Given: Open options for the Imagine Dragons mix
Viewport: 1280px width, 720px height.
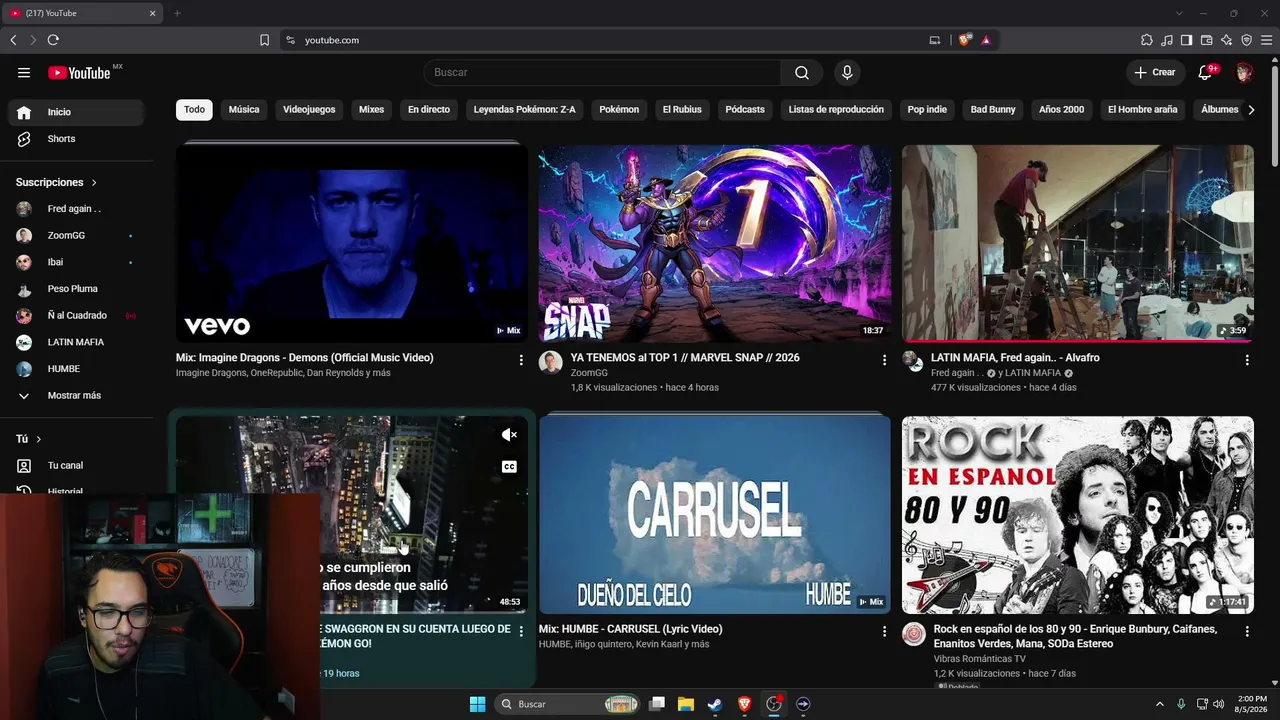Looking at the screenshot, I should point(521,360).
